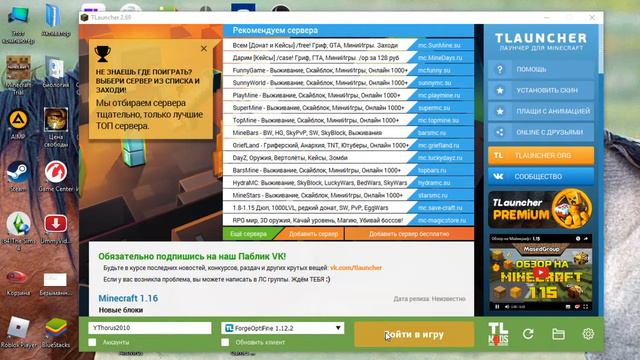This screenshot has width=640, height=360.
Task: Click the YouTube play icon on the video preview
Action: coord(540,272)
